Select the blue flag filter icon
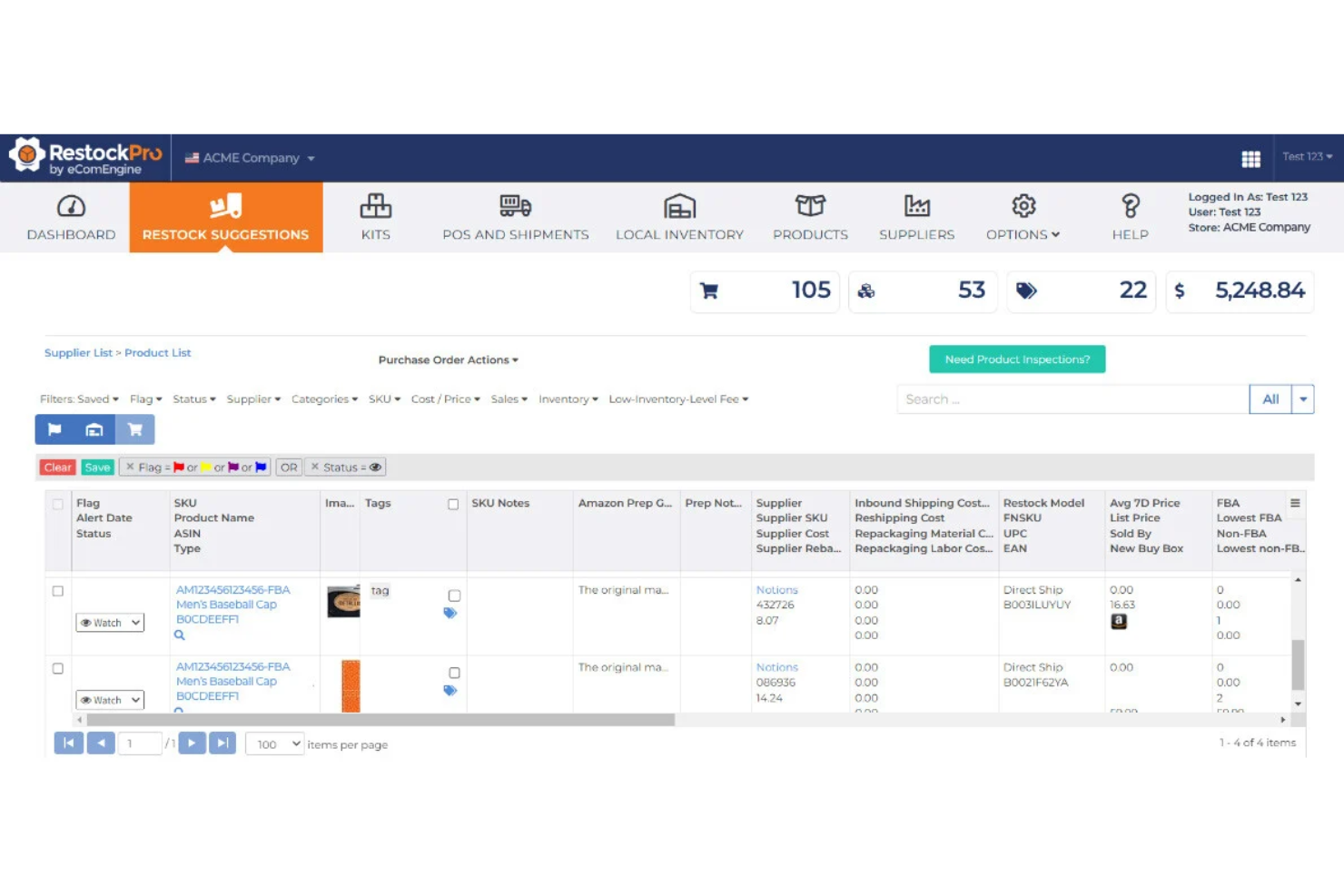The width and height of the screenshot is (1344, 896). tap(54, 428)
